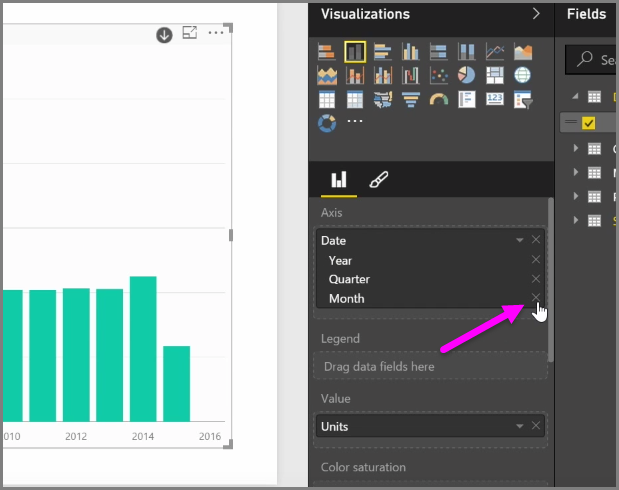Collapse the expanded first table in Fields
The width and height of the screenshot is (619, 490).
[x=575, y=96]
